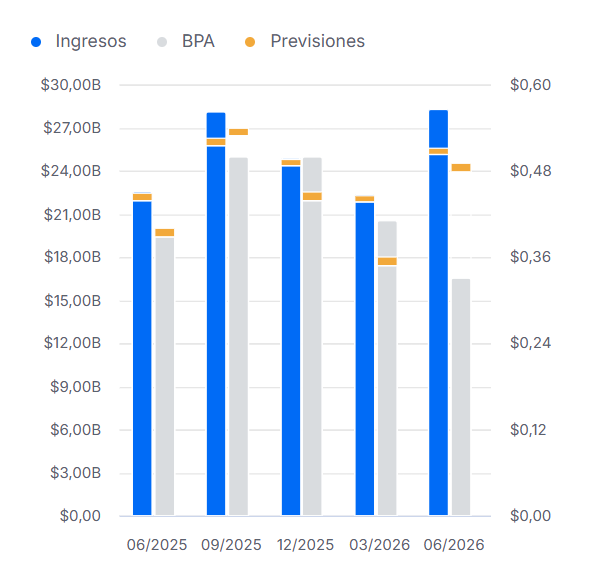The image size is (600, 585).
Task: Select the blue revenue bar for 09/2025
Action: [x=216, y=314]
